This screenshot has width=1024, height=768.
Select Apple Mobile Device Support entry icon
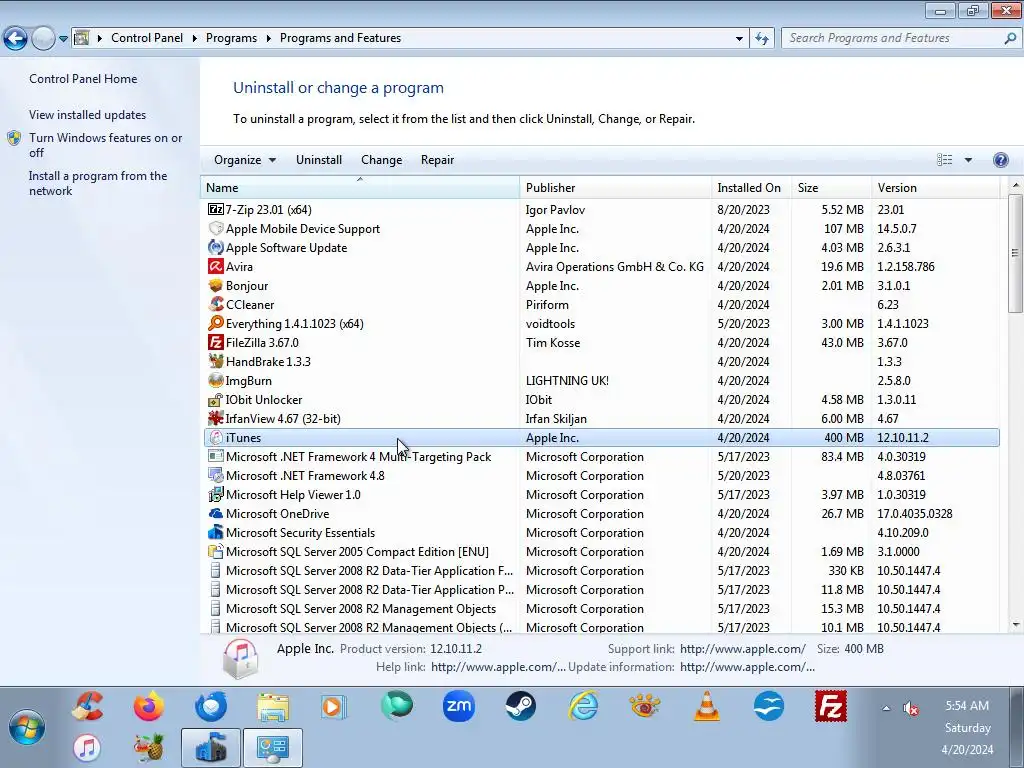click(216, 229)
